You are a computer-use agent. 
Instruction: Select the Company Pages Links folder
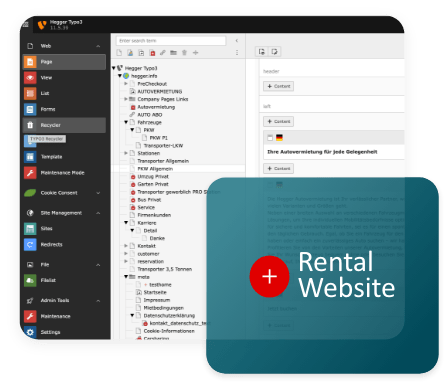tap(163, 99)
